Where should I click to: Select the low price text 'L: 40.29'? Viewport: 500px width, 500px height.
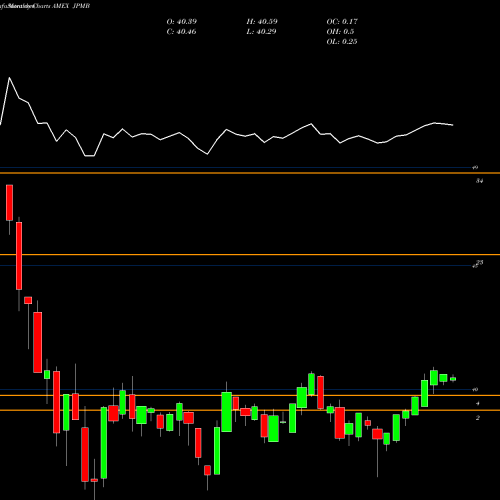pos(262,32)
